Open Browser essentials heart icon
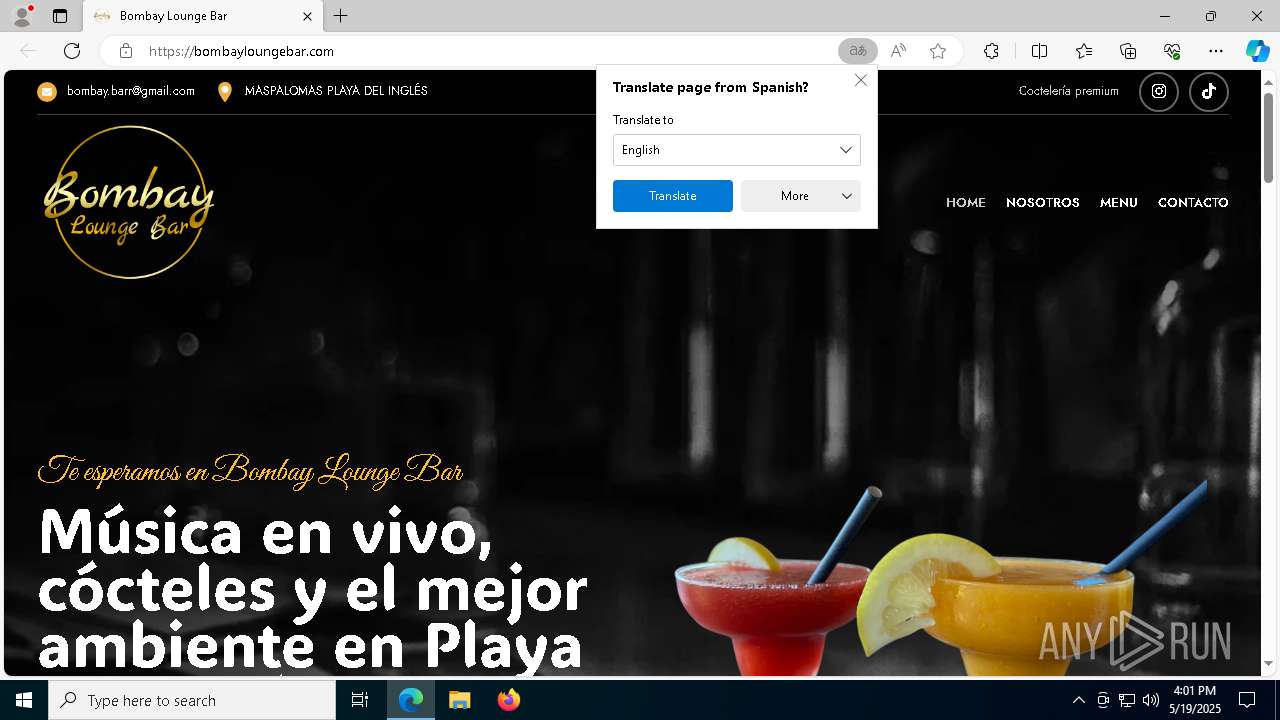Viewport: 1280px width, 720px height. click(x=1172, y=51)
